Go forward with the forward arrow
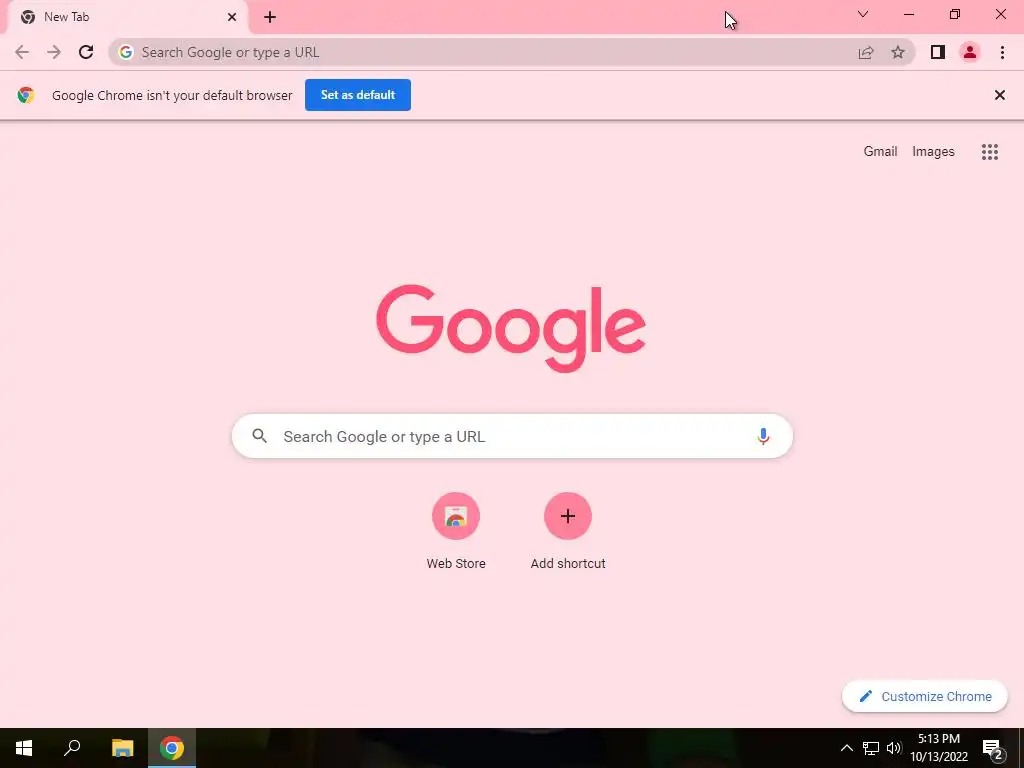 (54, 52)
